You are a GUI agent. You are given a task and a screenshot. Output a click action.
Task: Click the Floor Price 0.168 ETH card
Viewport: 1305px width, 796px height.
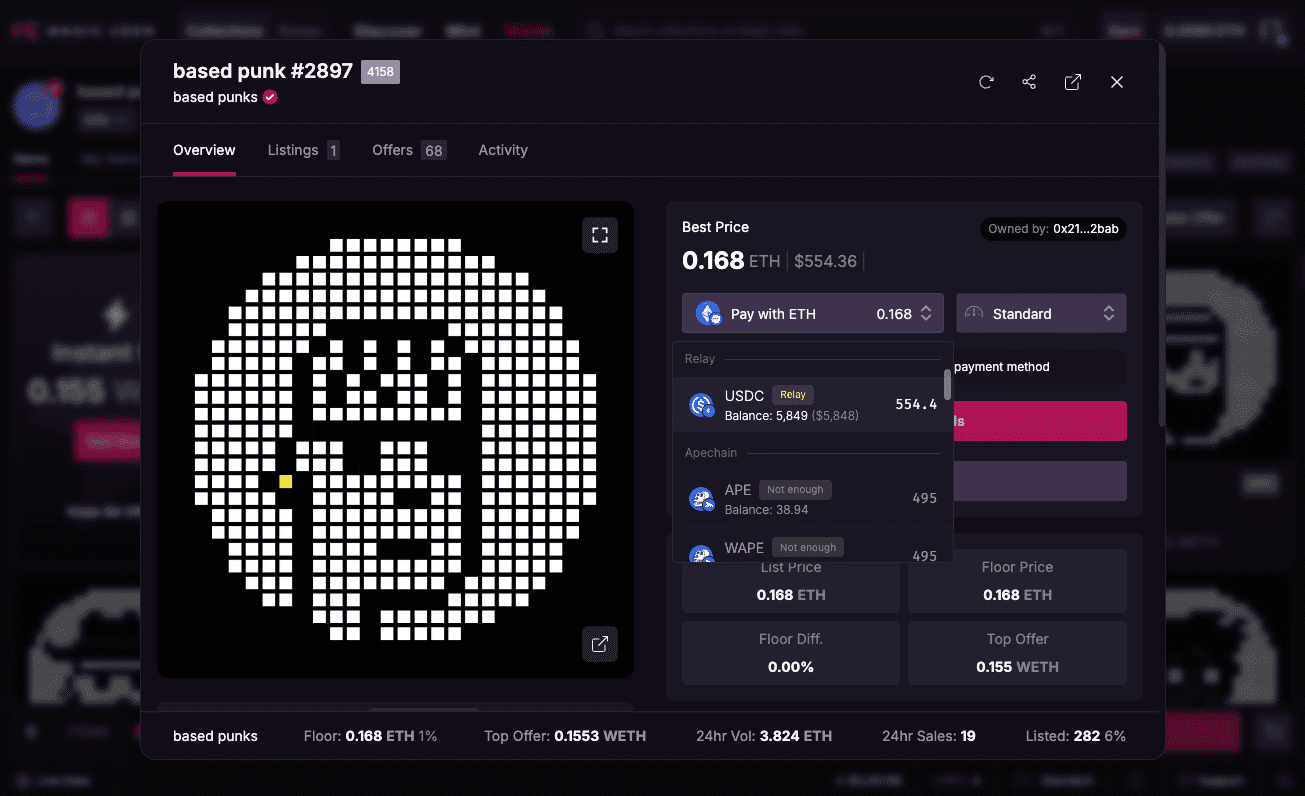coord(1017,581)
